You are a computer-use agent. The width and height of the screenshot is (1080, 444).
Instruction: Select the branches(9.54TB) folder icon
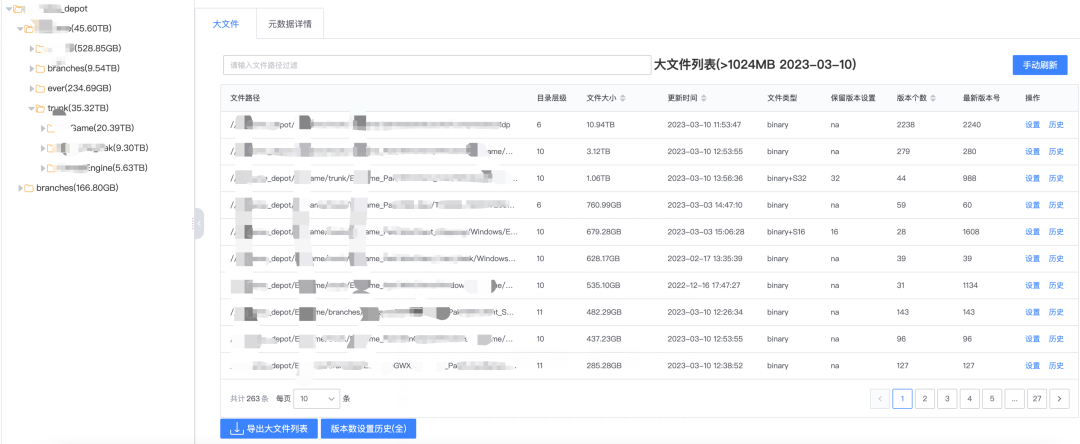(41, 69)
